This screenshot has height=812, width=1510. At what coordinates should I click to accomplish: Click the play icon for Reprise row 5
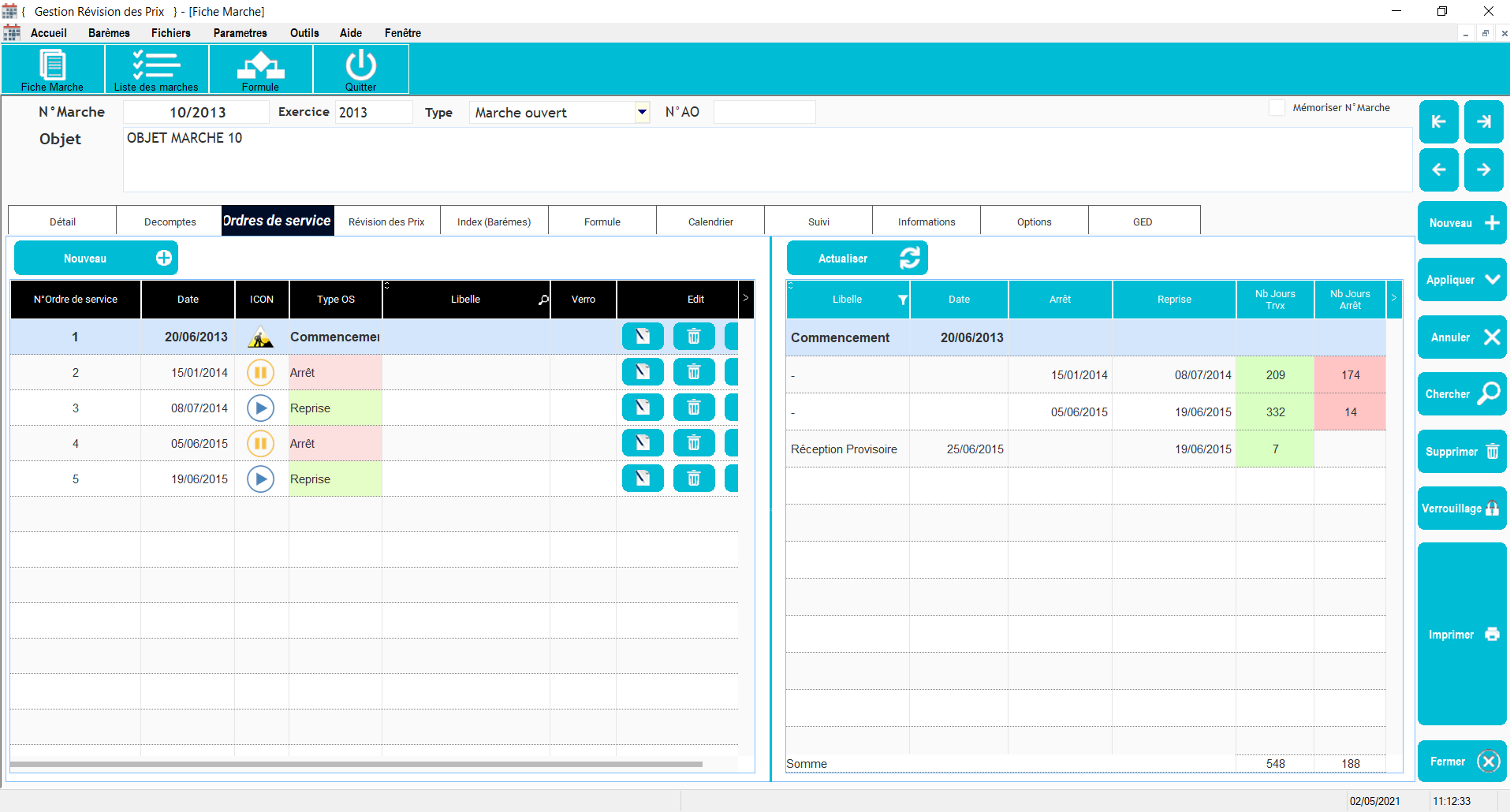tap(260, 479)
